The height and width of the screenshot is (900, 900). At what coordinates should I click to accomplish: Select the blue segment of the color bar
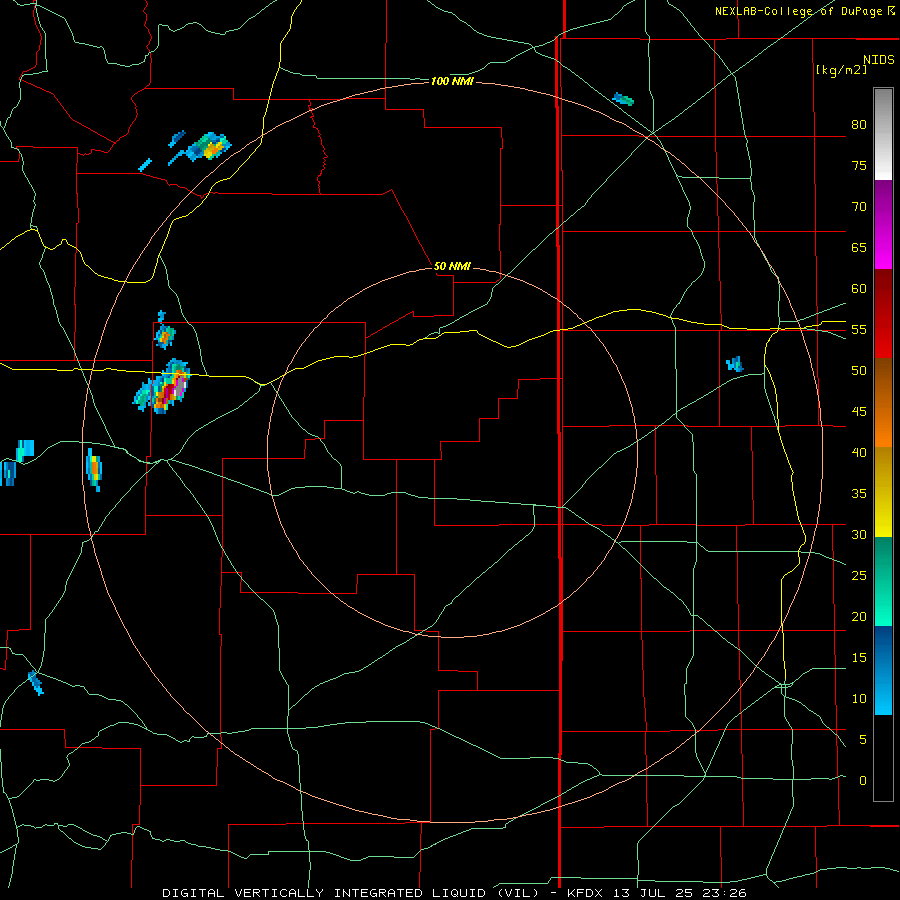coord(883,670)
